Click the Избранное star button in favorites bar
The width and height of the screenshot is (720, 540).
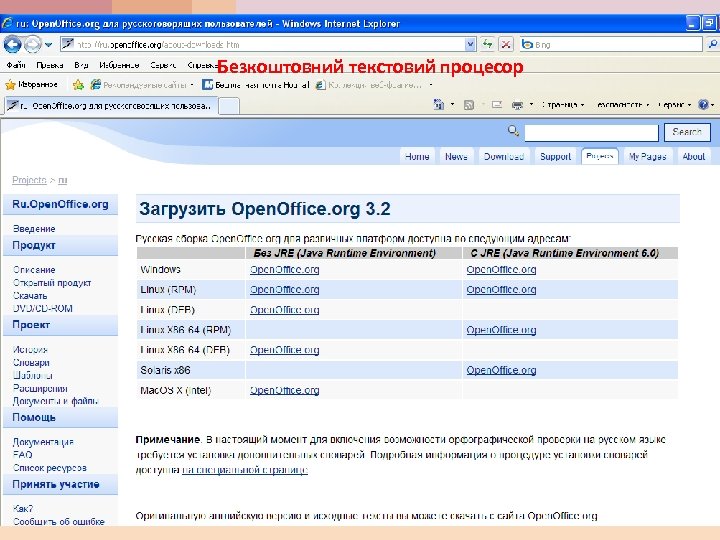click(31, 84)
